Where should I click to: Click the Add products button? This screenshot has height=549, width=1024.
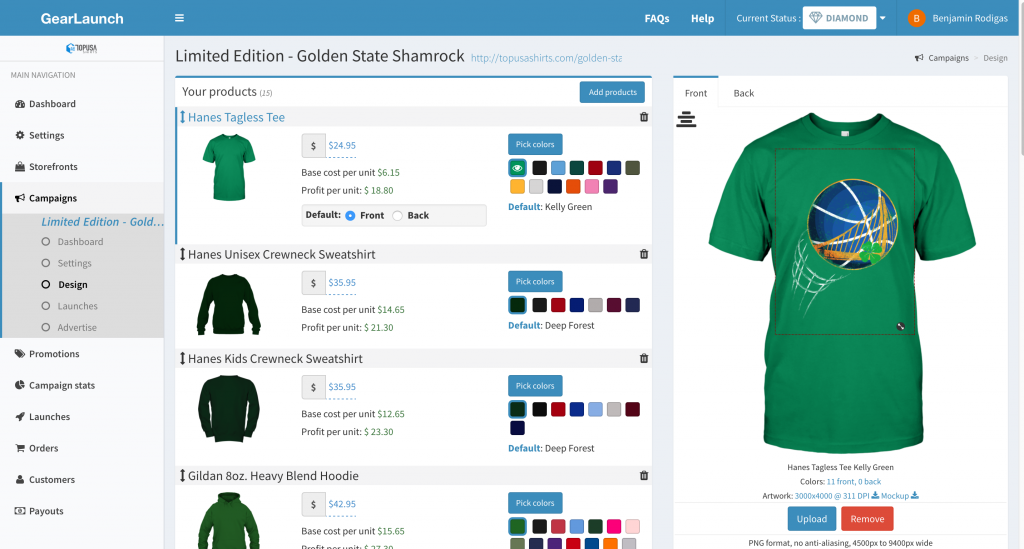[x=612, y=92]
